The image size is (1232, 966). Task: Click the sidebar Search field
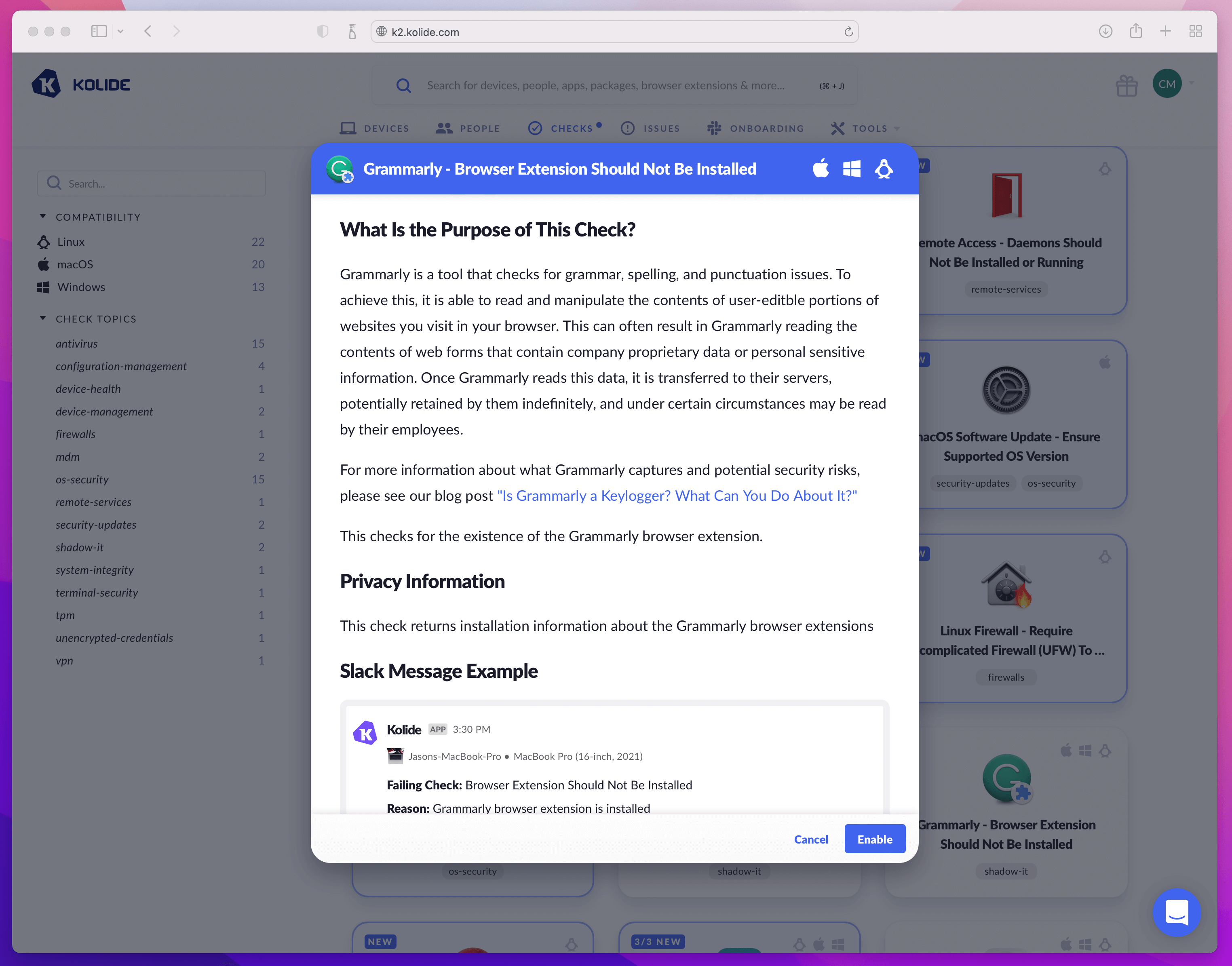(152, 183)
